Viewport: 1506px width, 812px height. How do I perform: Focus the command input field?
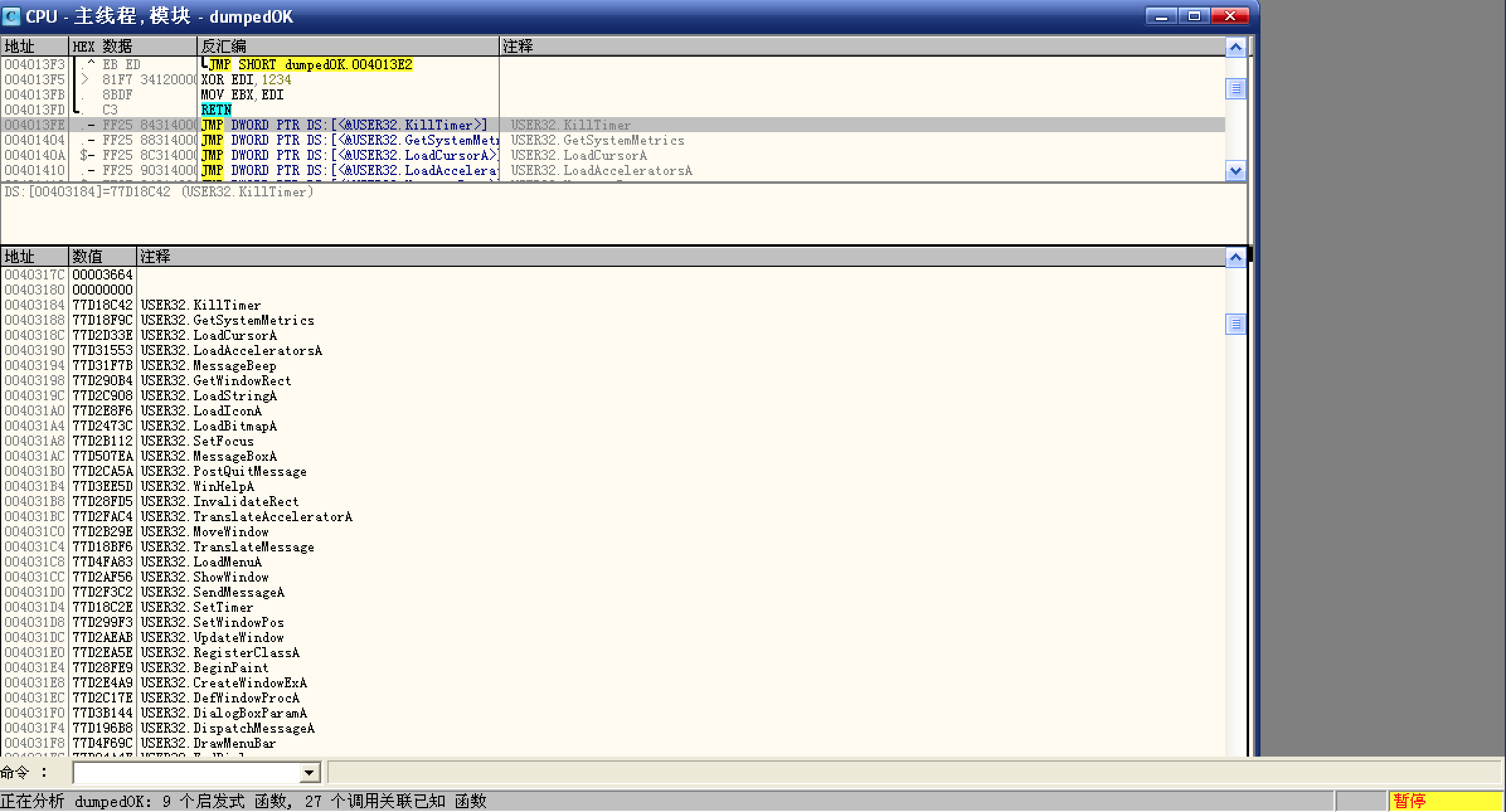pos(186,772)
